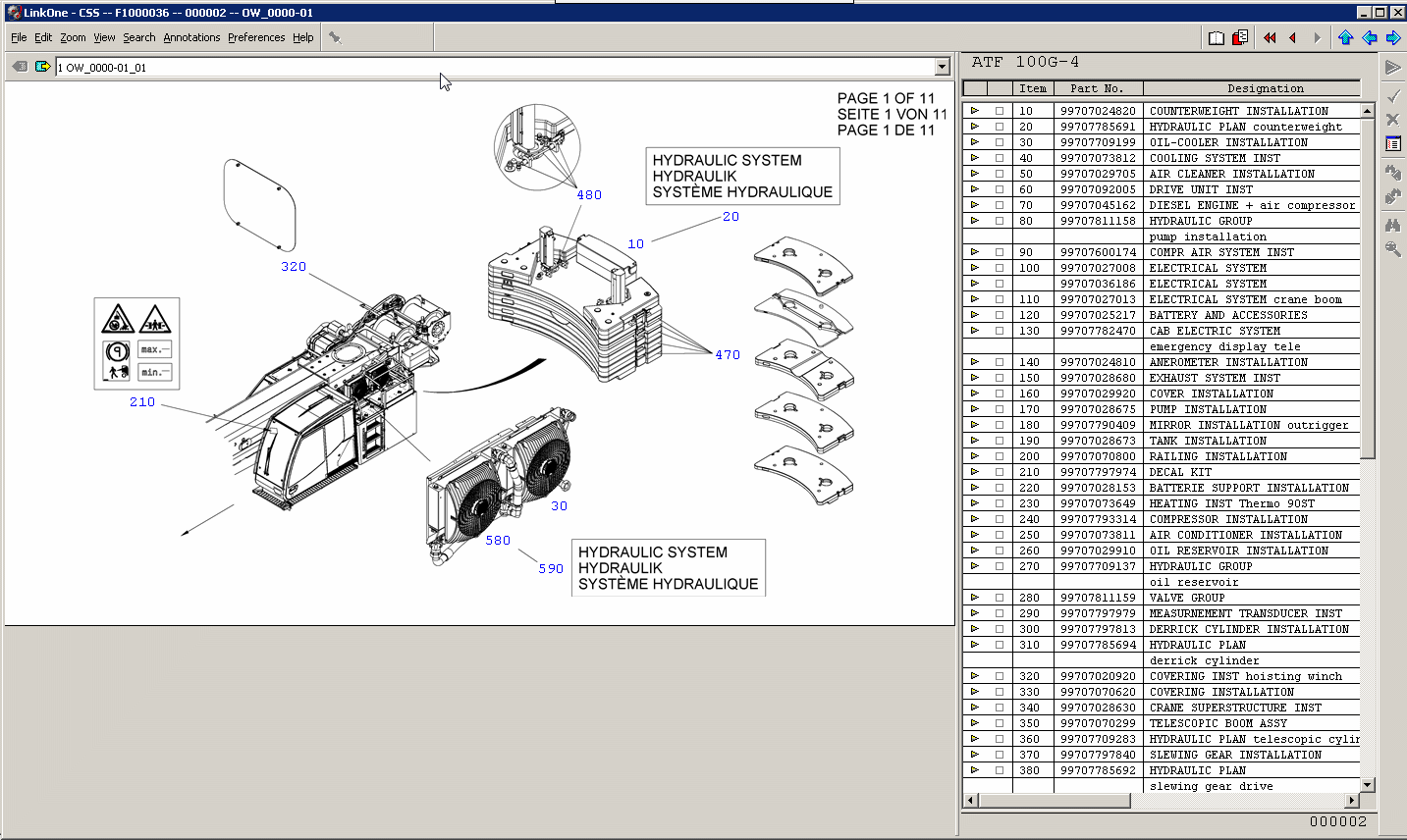The image size is (1407, 840).
Task: Click the rewind to first page icon
Action: pyautogui.click(x=1269, y=37)
